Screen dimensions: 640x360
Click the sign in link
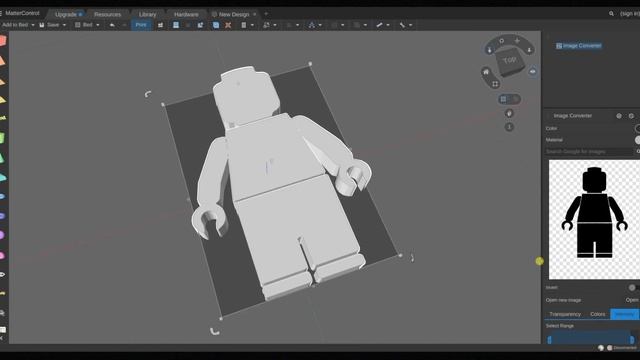pos(630,13)
